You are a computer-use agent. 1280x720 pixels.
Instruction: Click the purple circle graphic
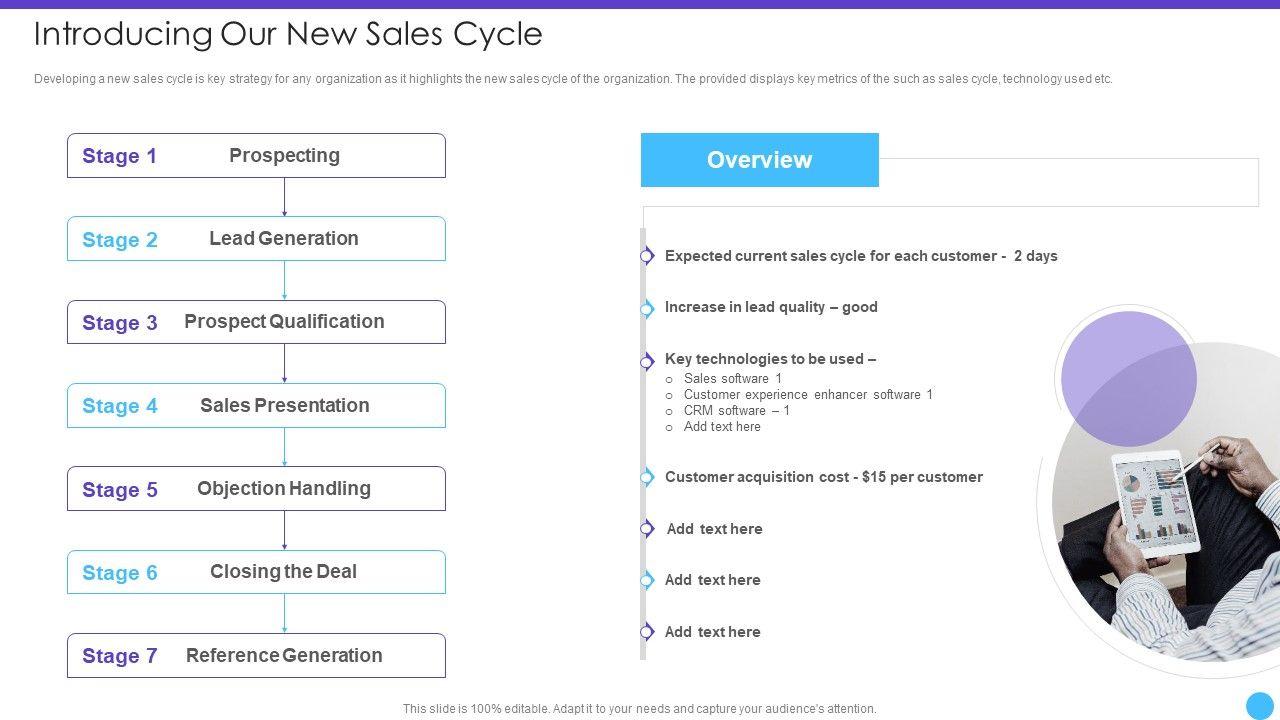coord(1128,378)
